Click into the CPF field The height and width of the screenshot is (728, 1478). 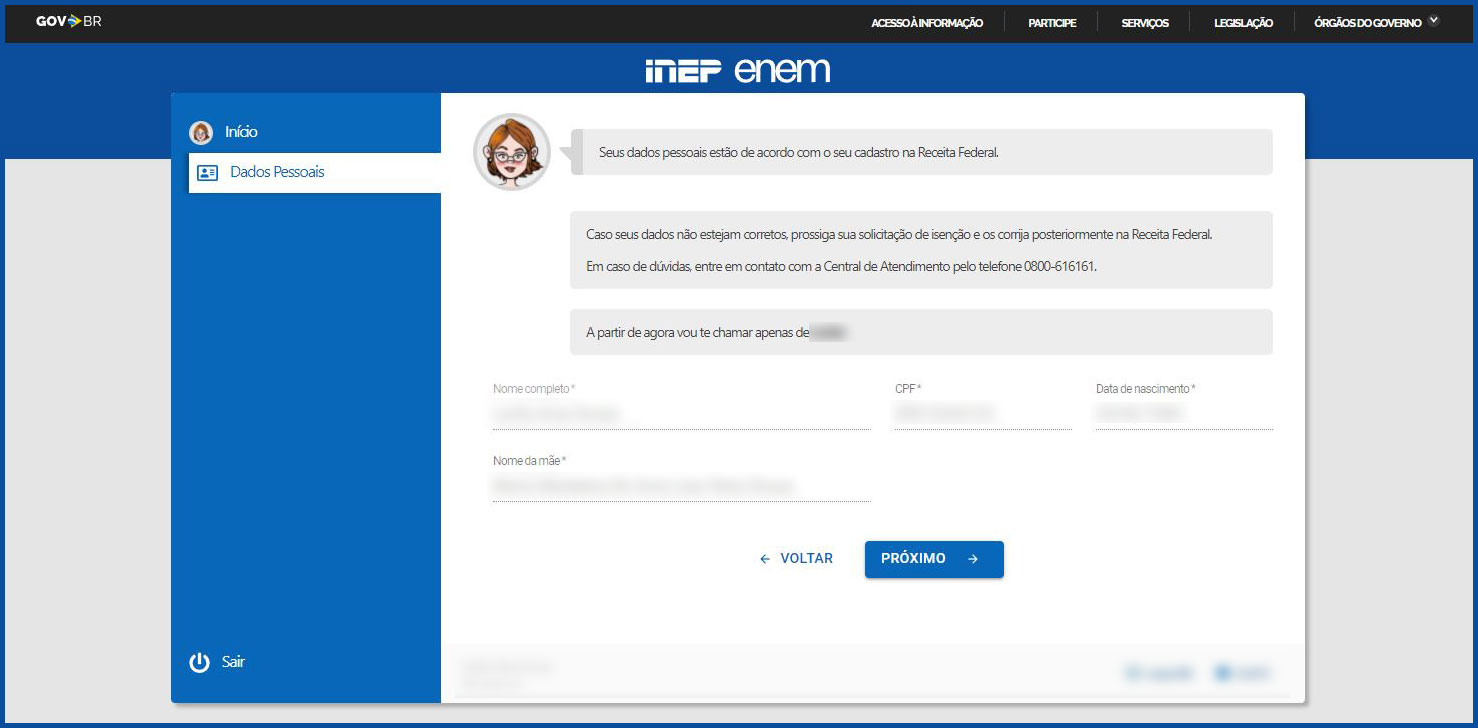[x=982, y=413]
